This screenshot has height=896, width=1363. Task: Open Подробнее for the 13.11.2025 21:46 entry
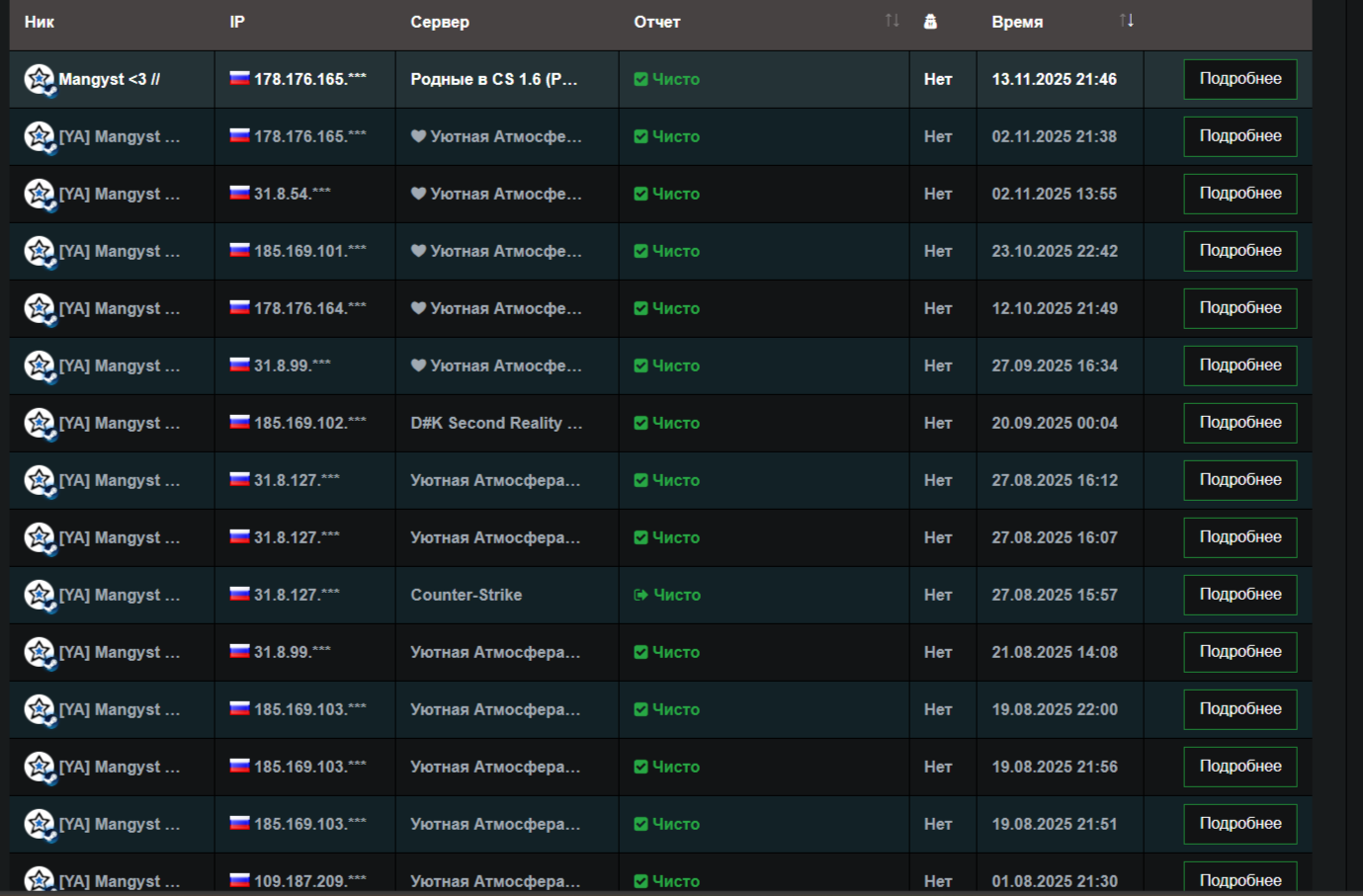click(1239, 79)
